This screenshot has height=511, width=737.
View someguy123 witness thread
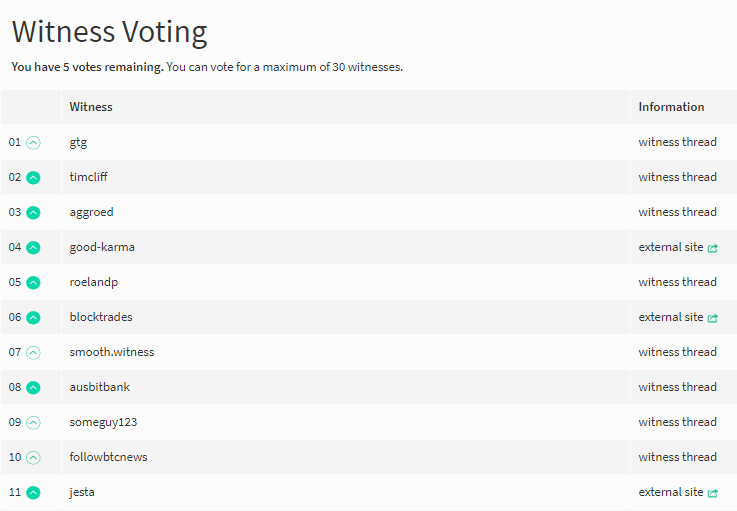pyautogui.click(x=677, y=422)
